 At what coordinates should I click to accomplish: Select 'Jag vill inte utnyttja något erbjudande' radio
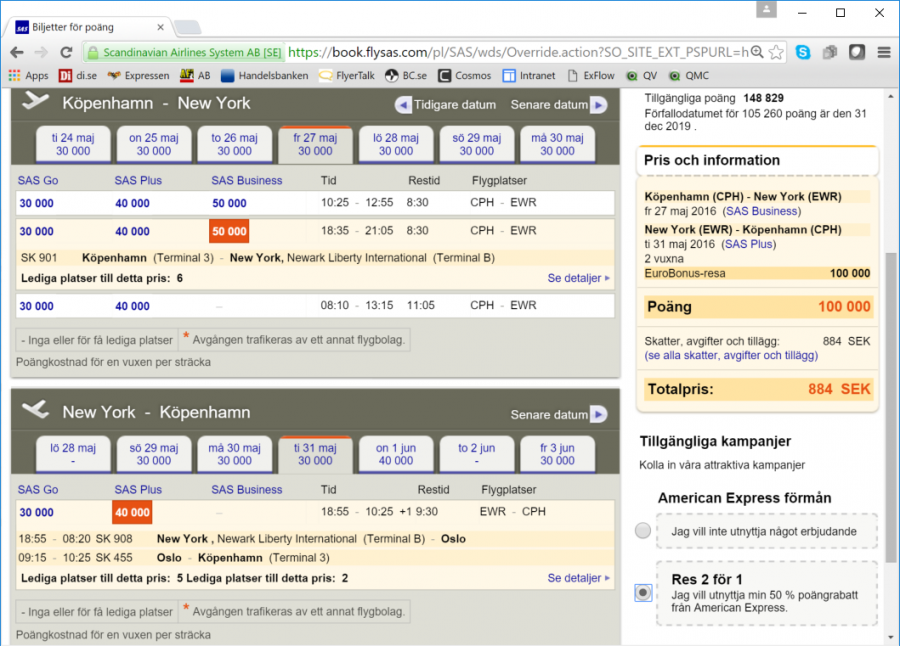643,530
